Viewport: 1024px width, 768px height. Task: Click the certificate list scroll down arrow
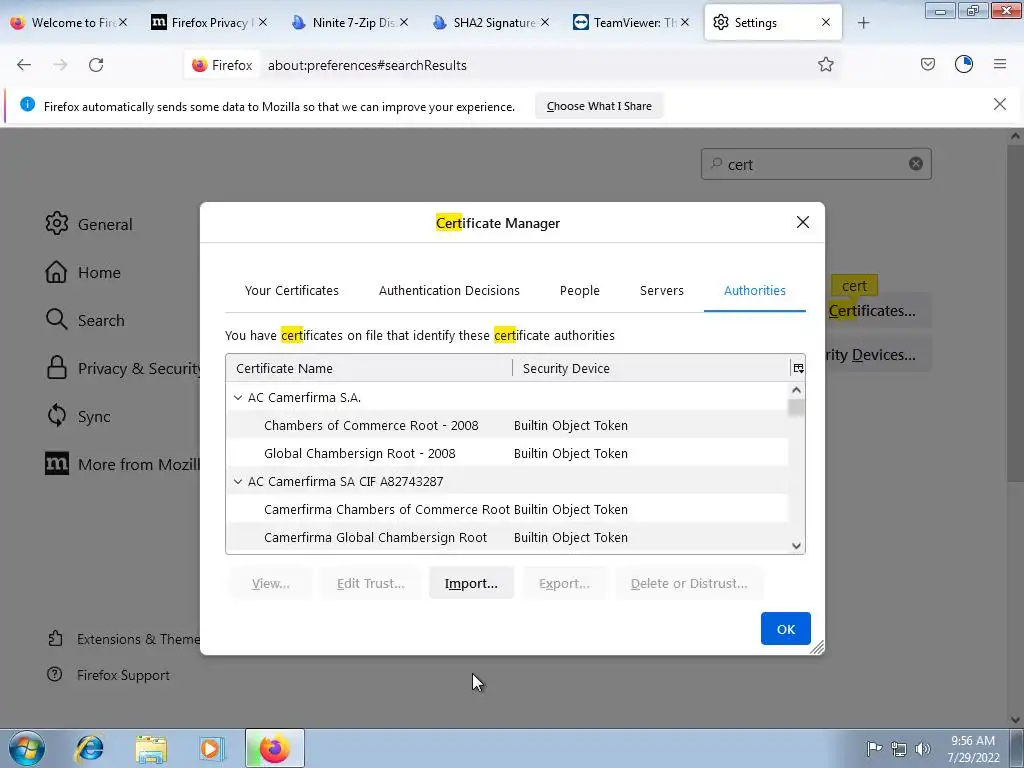pos(796,546)
